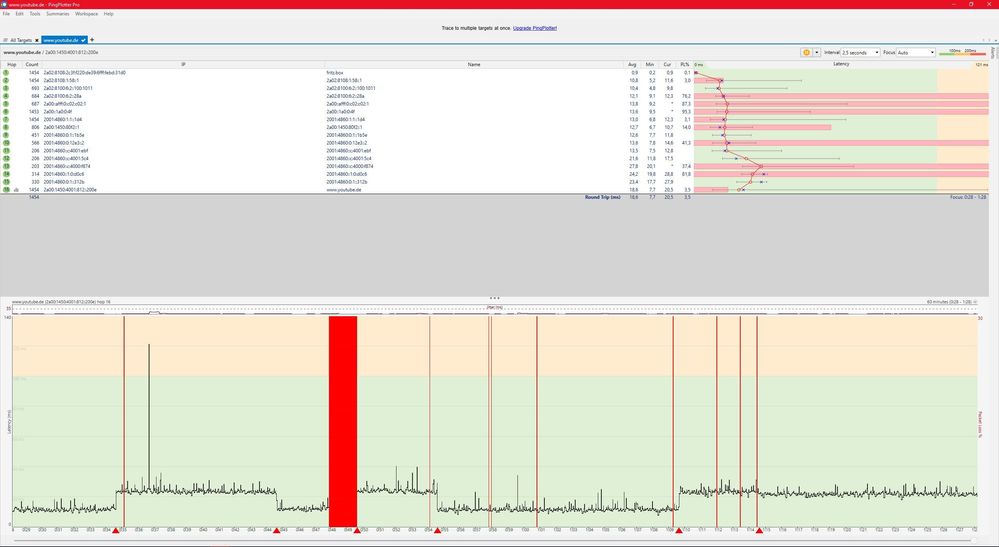Image resolution: width=999 pixels, height=547 pixels.
Task: Click the last red triangle marker on time axis
Action: [759, 530]
